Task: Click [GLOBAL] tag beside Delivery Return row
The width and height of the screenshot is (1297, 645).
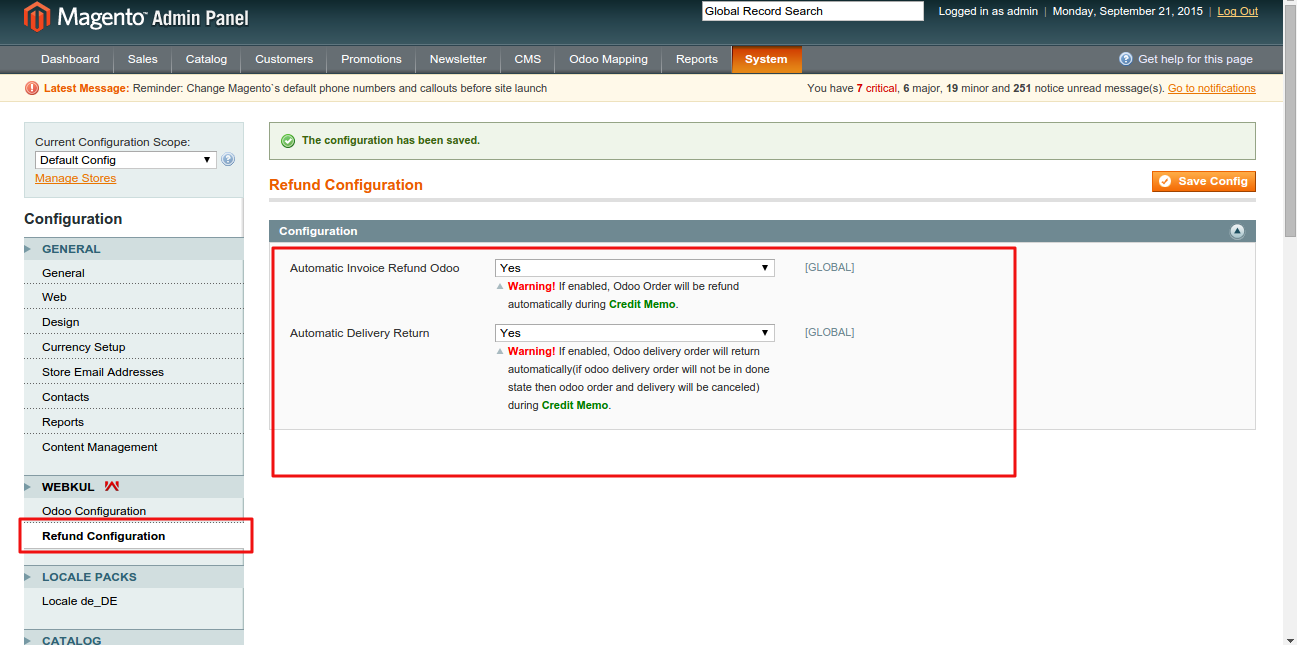Action: pyautogui.click(x=829, y=332)
